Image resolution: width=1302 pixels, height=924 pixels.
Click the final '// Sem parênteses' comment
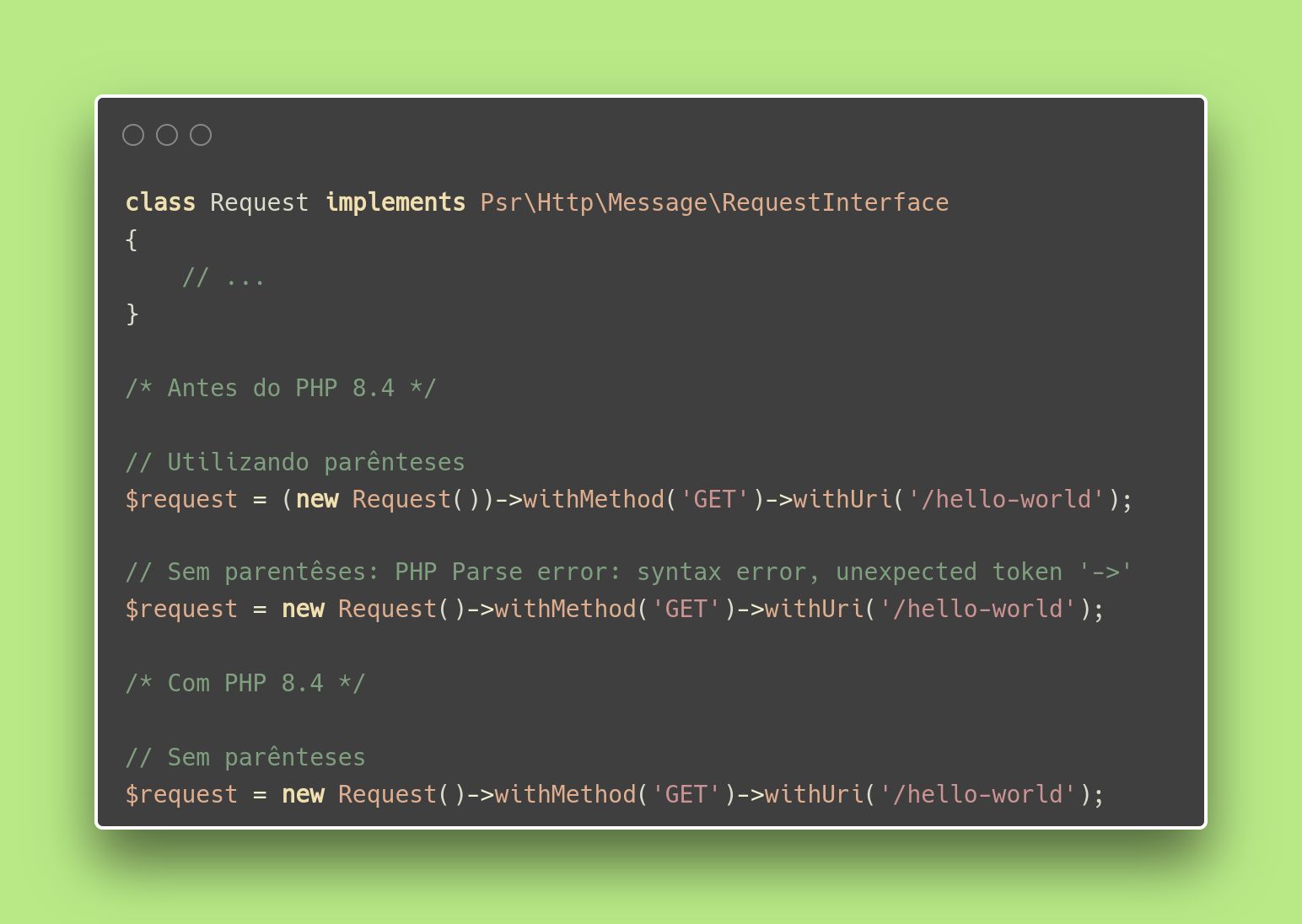245,757
